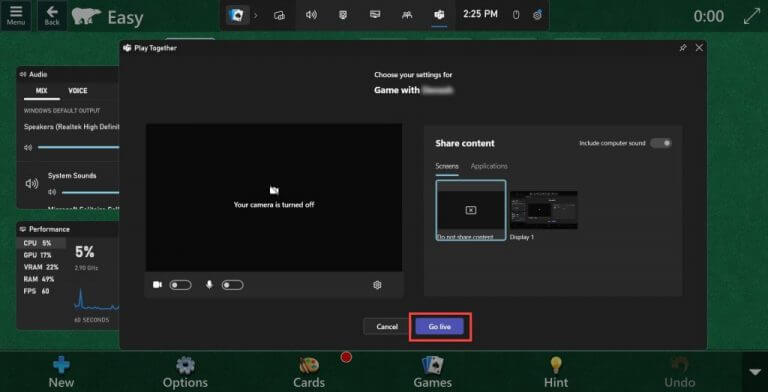Expand the Game Bar app chevron

255,15
